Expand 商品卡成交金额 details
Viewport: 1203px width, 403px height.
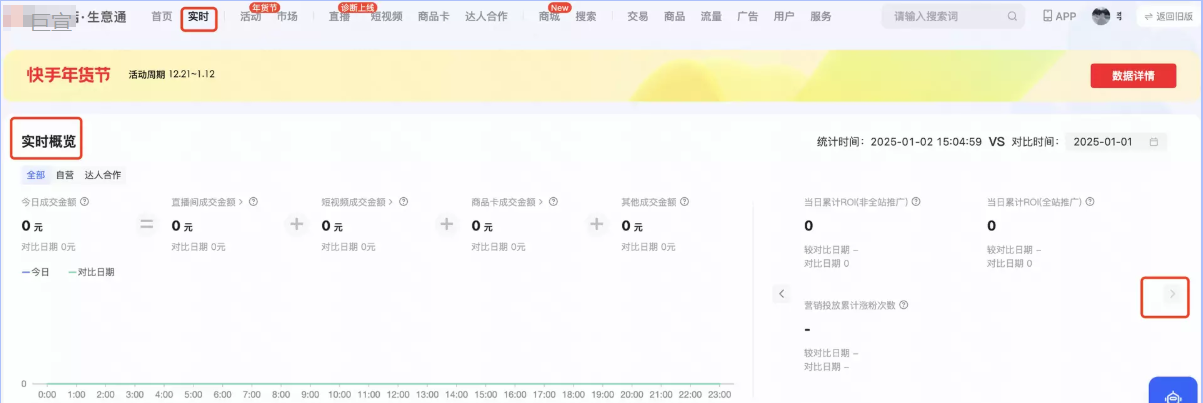pos(540,201)
